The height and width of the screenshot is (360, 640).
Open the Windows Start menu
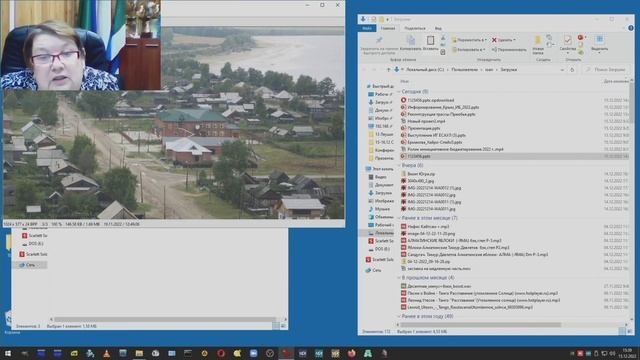pos(7,353)
